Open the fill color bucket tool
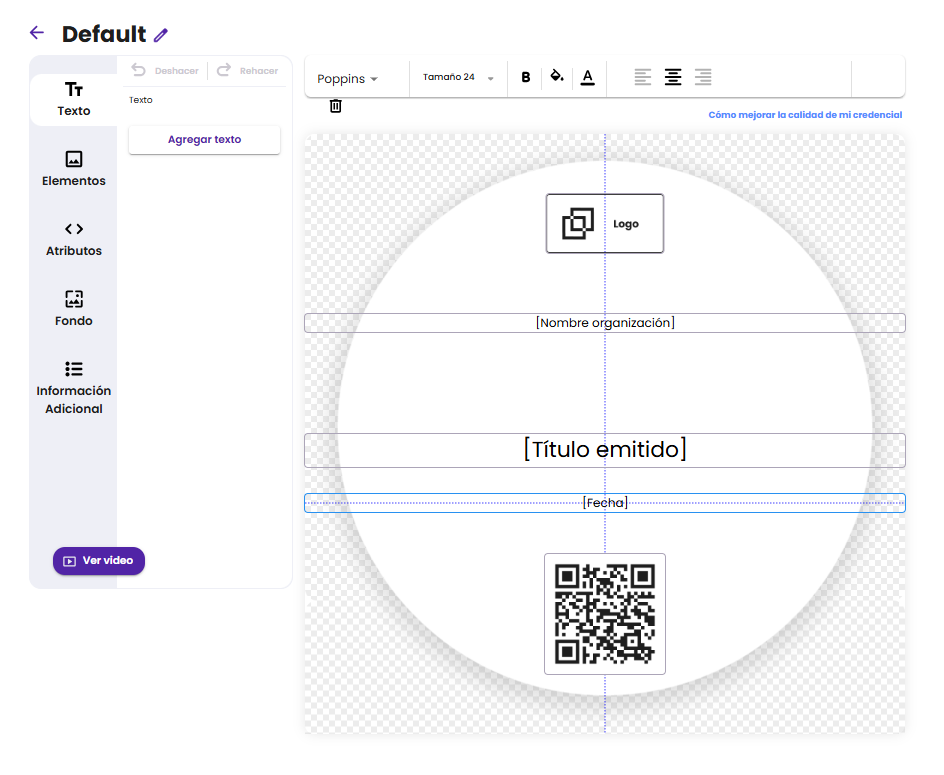The height and width of the screenshot is (775, 944). 557,77
